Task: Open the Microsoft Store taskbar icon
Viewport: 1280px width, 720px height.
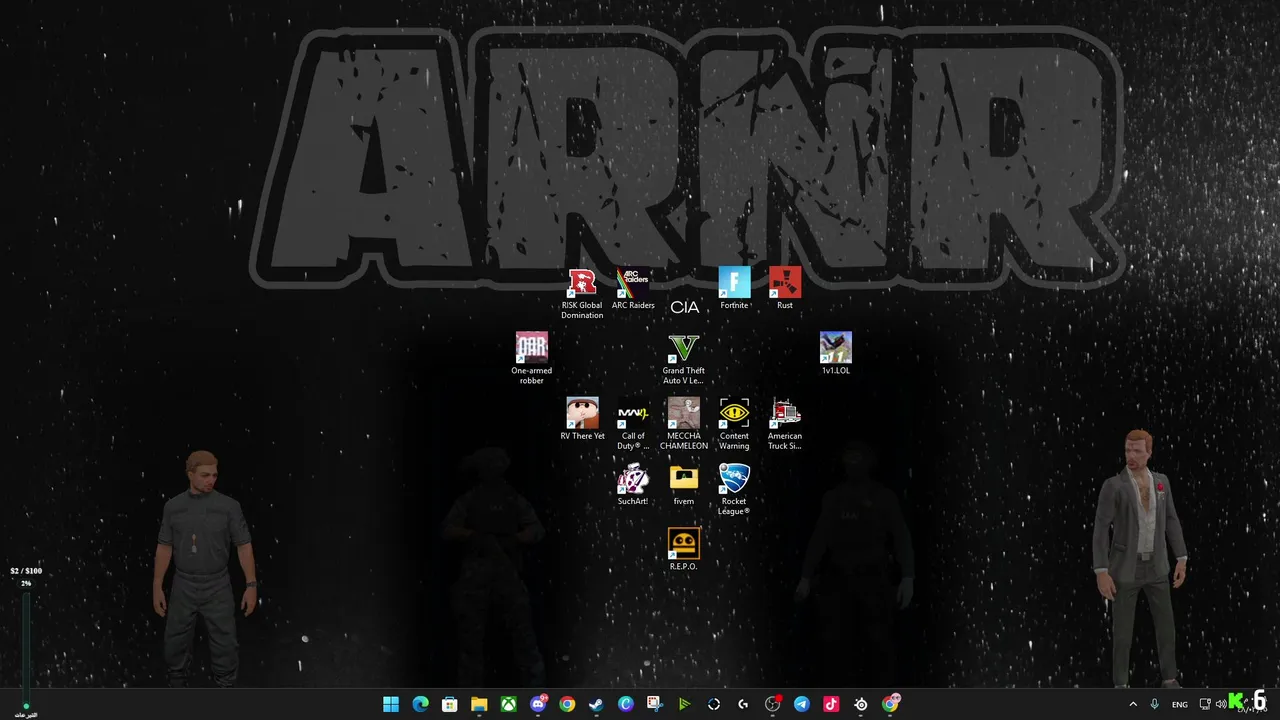Action: pos(450,704)
